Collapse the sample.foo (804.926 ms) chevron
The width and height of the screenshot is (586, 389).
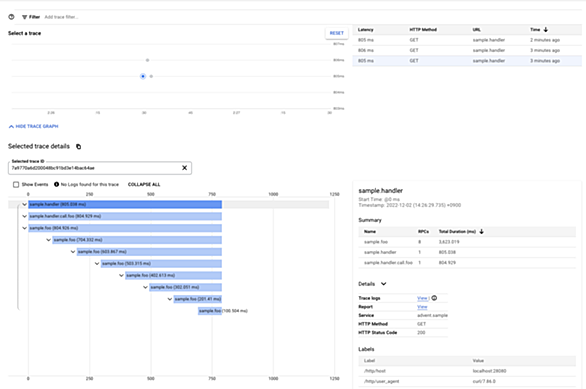coord(25,228)
